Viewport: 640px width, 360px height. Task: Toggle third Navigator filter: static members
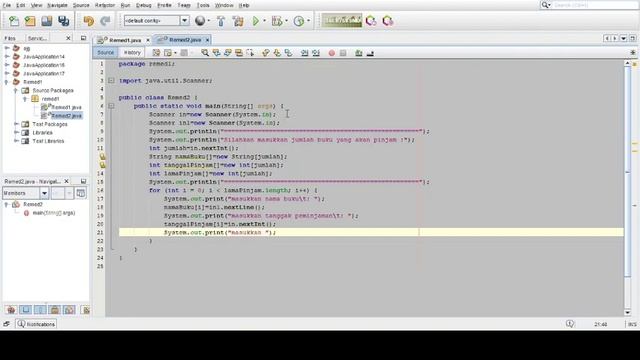pos(40,310)
